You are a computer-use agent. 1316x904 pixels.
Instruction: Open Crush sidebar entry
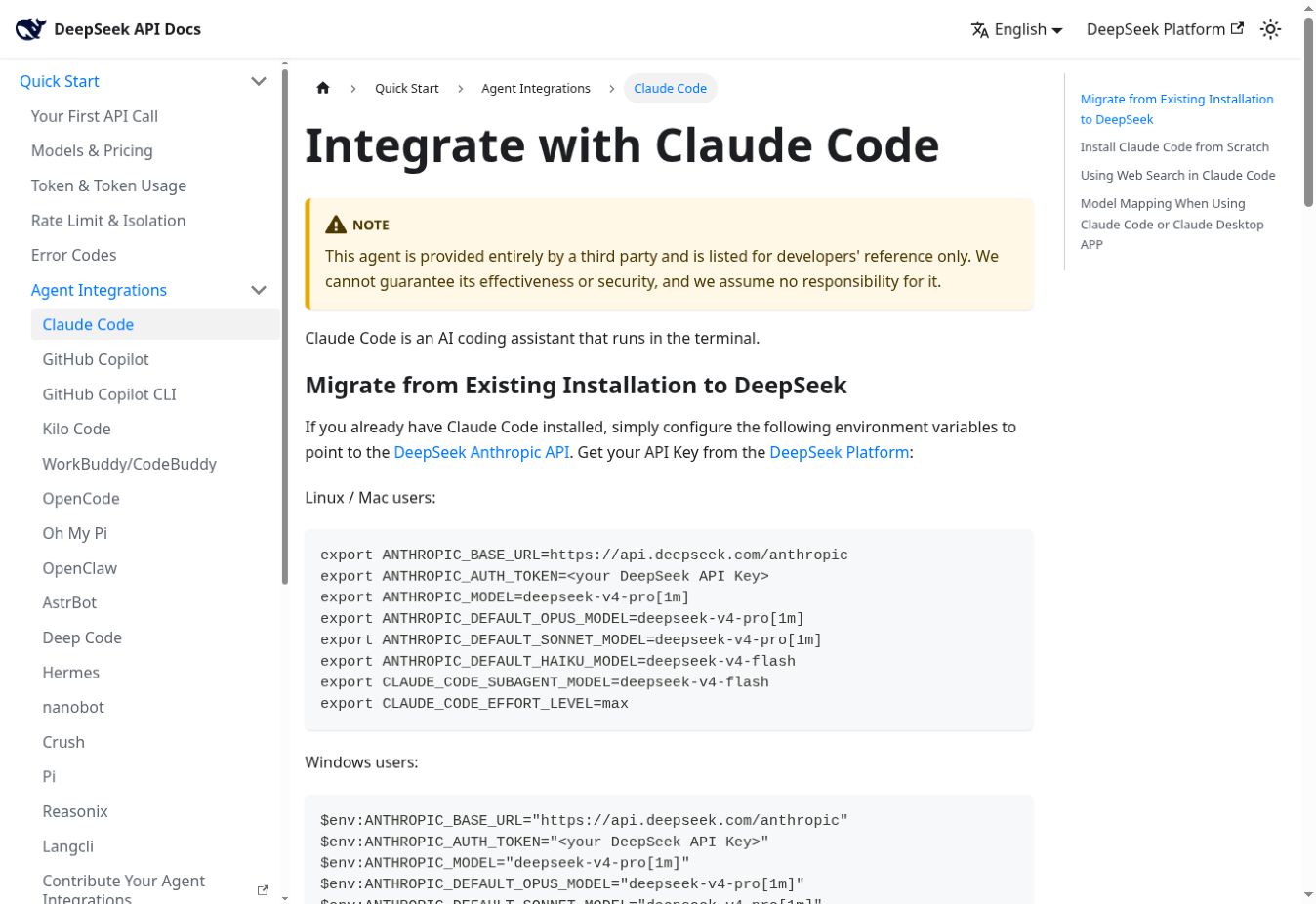(x=63, y=742)
